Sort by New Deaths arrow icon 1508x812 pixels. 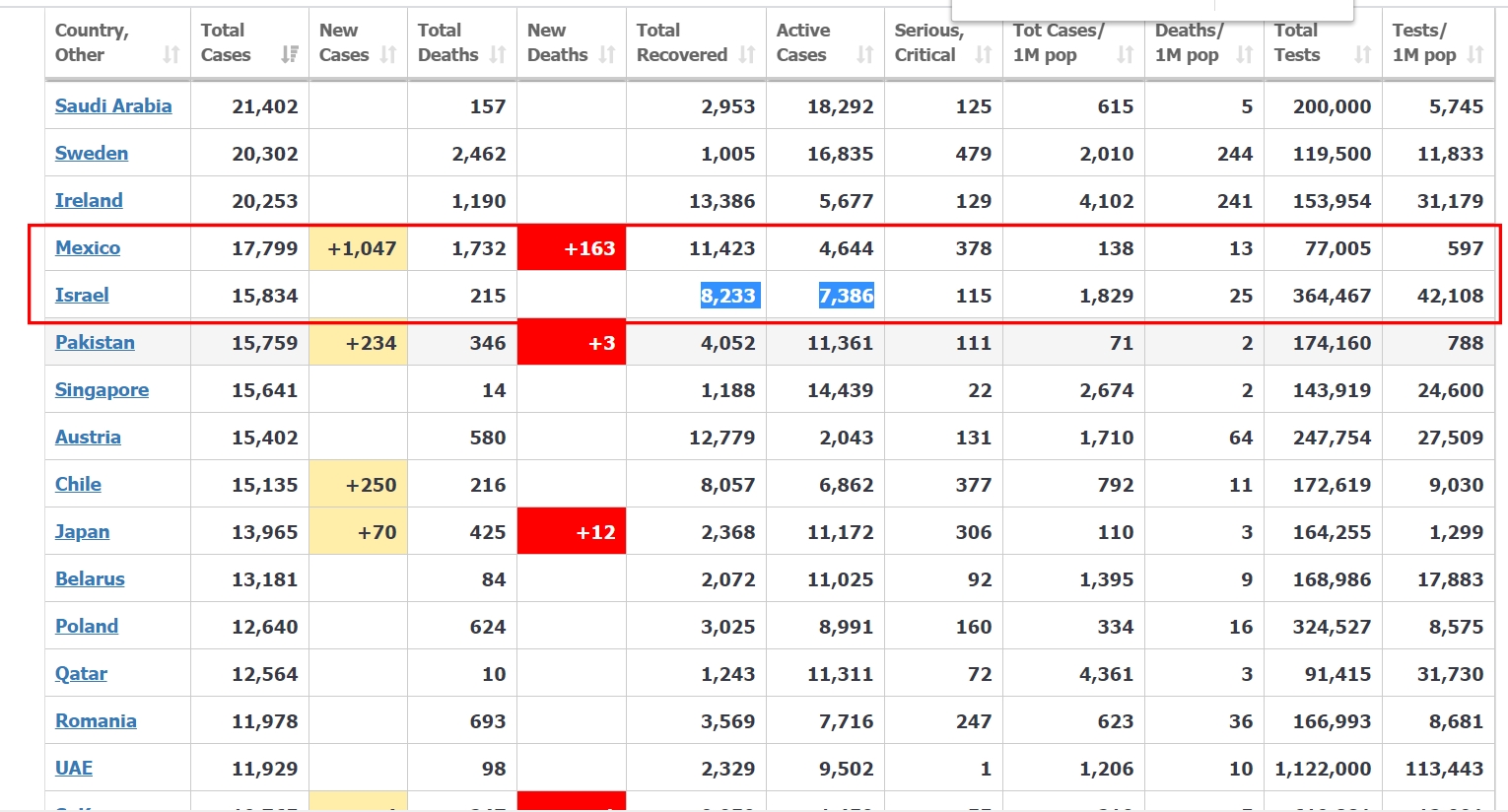click(607, 55)
